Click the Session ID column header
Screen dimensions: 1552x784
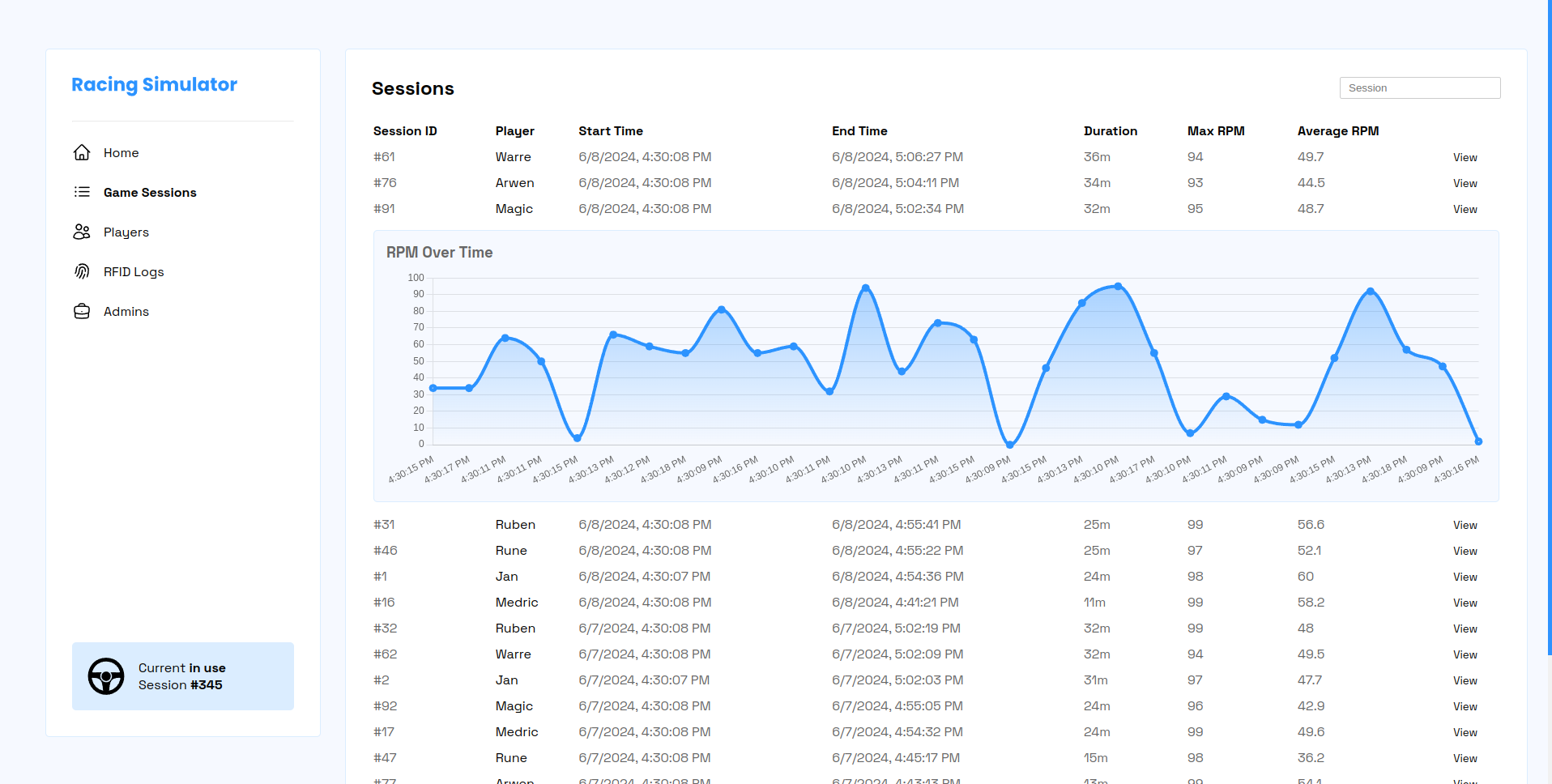pyautogui.click(x=405, y=131)
